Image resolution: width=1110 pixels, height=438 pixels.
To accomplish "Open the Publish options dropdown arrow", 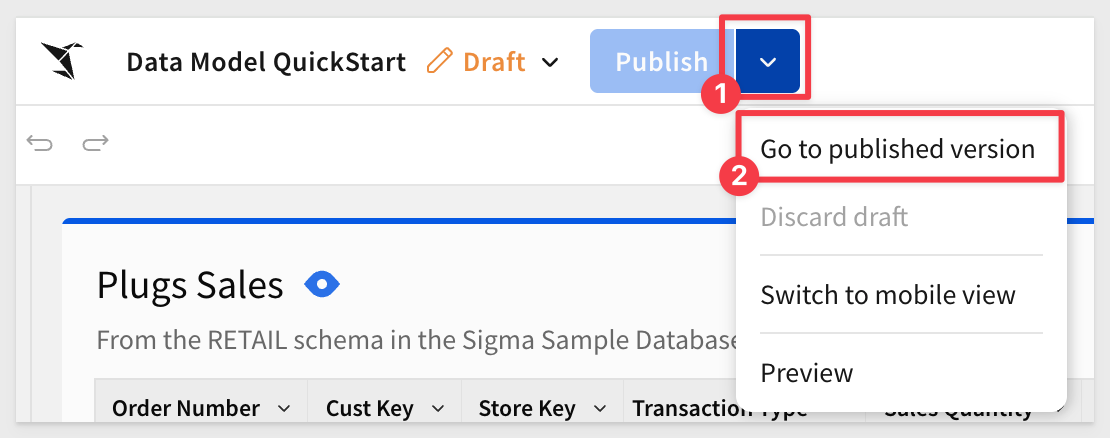I will click(768, 62).
